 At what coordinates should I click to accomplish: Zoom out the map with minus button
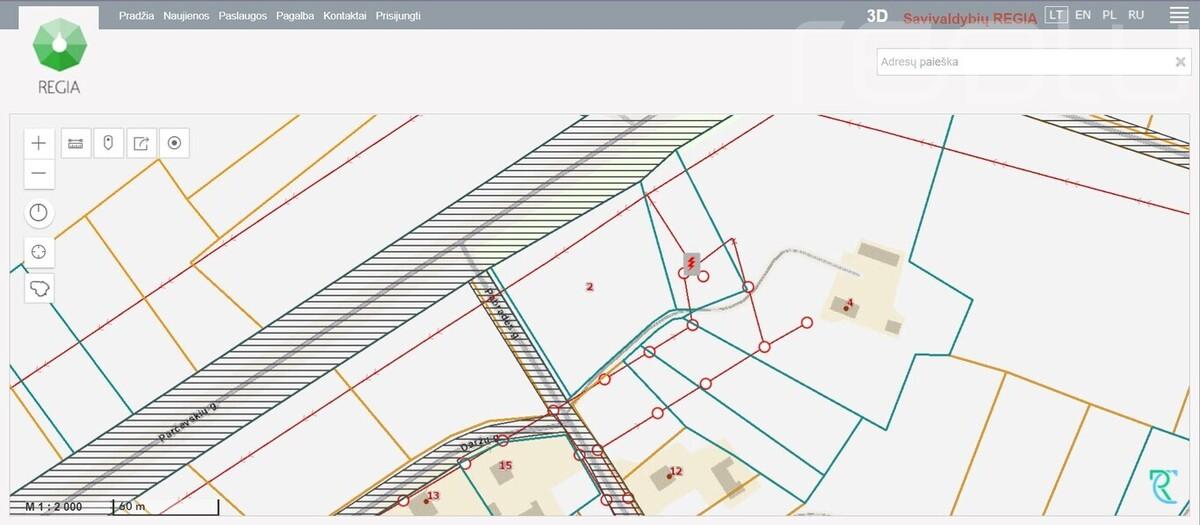click(x=39, y=174)
